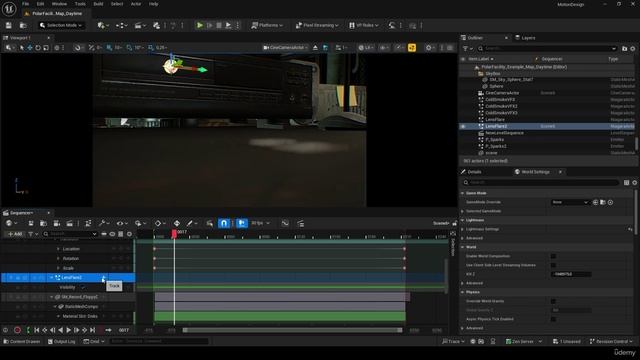Select the translate gizmo tool in viewport toolbar
The width and height of the screenshot is (640, 360).
click(x=30, y=48)
